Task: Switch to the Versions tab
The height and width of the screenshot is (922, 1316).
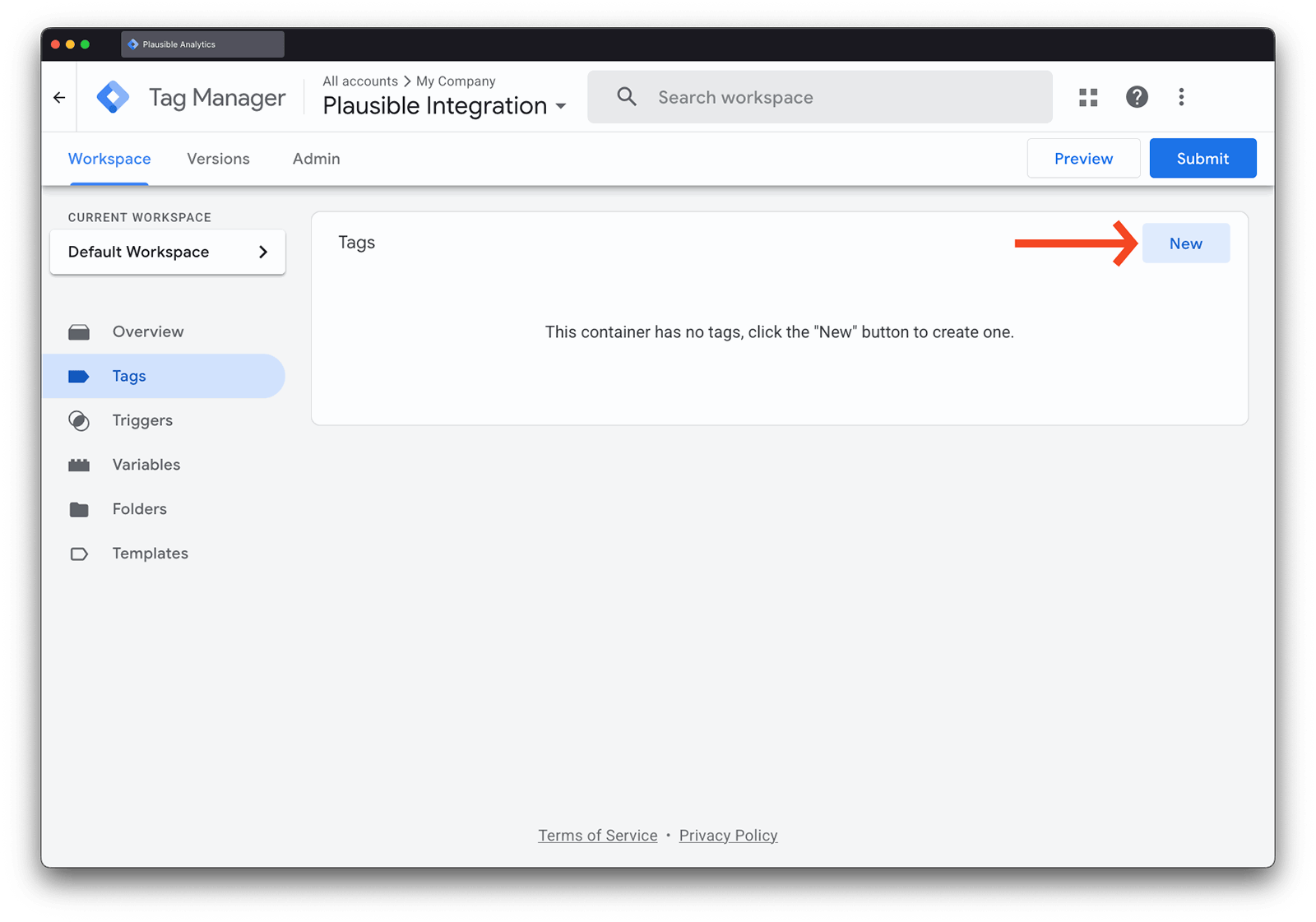Action: click(218, 159)
